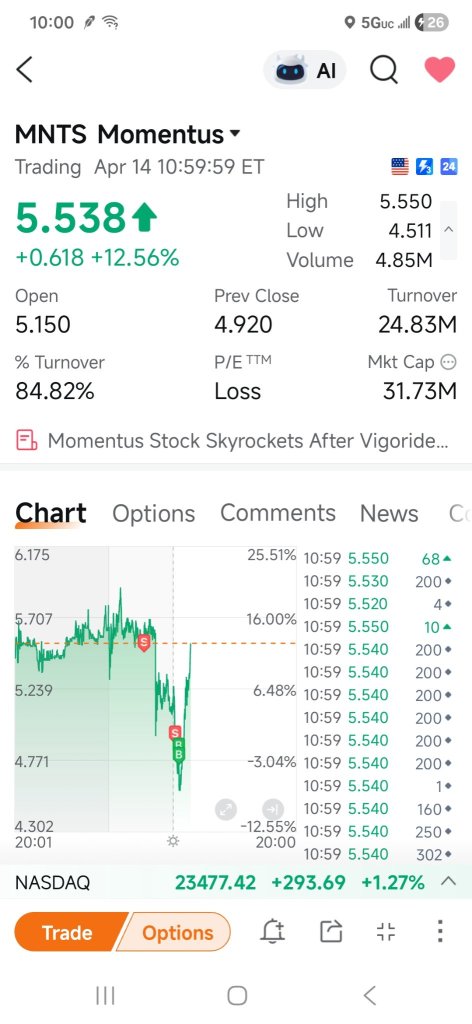
Task: Expand the MNTS Momentus stock dropdown arrow
Action: pyautogui.click(x=235, y=134)
